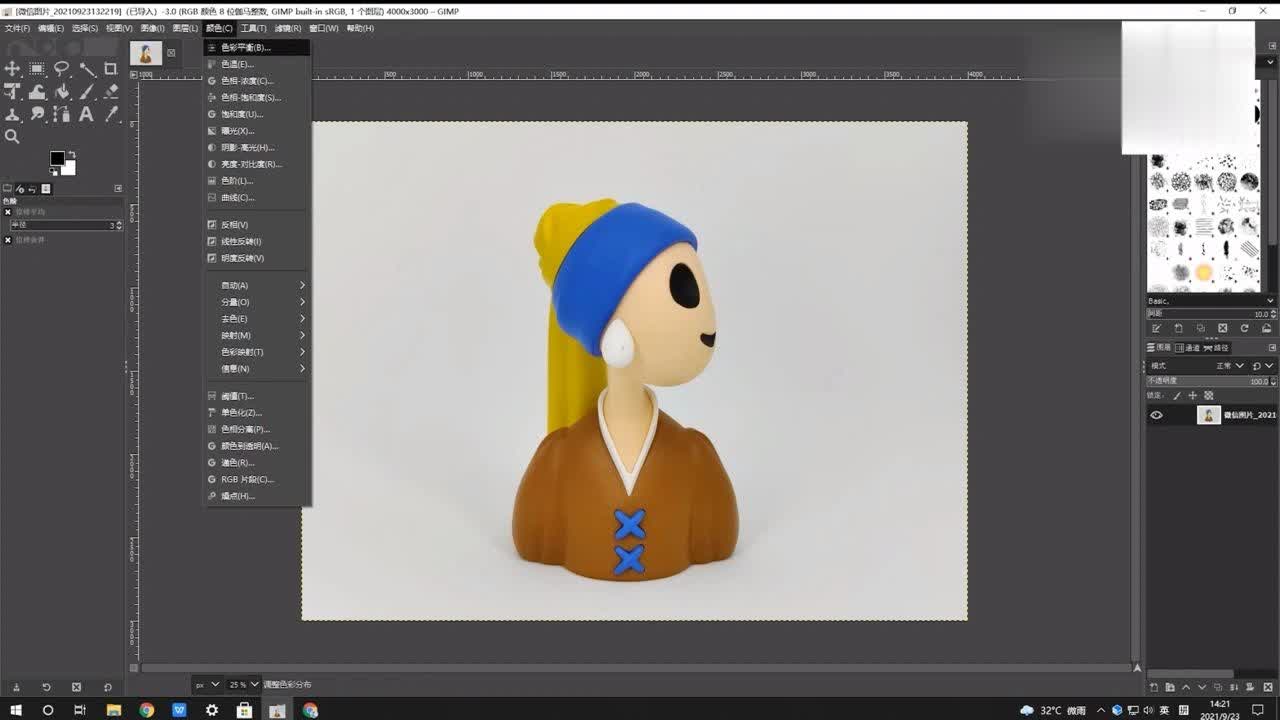Swap foreground and background colors arrow

pyautogui.click(x=71, y=154)
